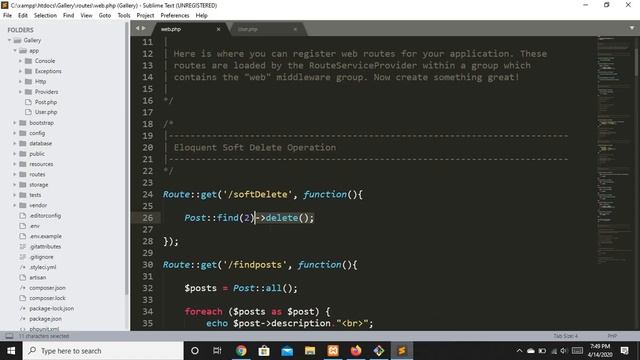Open Cortana from the taskbar
Screen dimensions: 640x360
pyautogui.click(x=195, y=351)
